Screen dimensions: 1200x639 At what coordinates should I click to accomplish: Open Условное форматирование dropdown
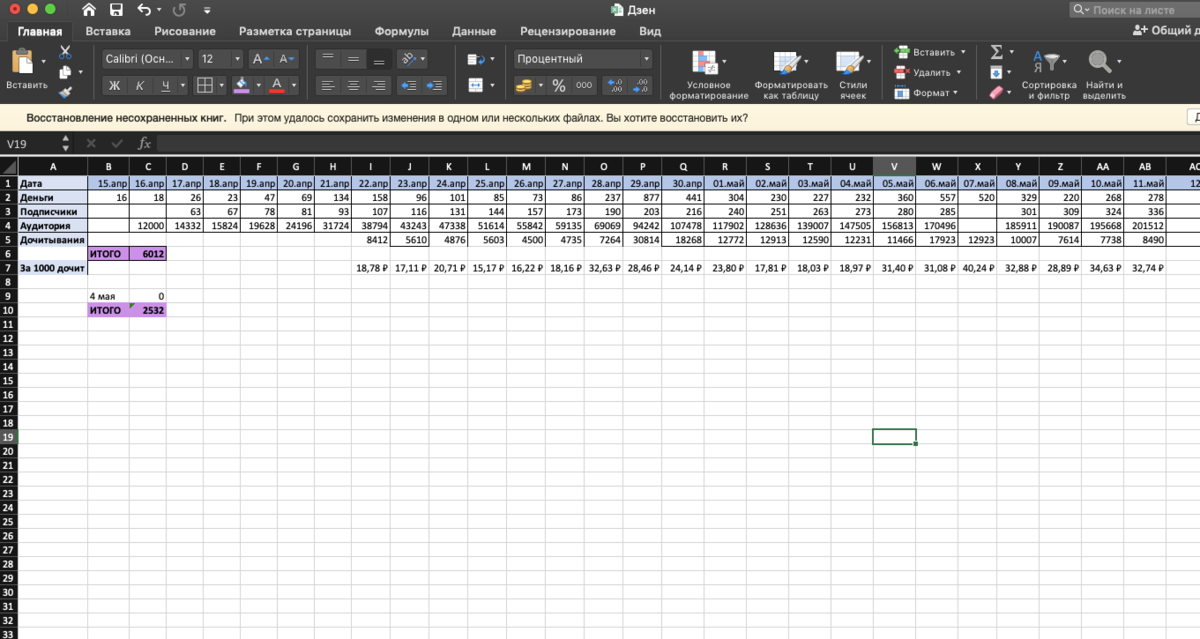pos(708,75)
